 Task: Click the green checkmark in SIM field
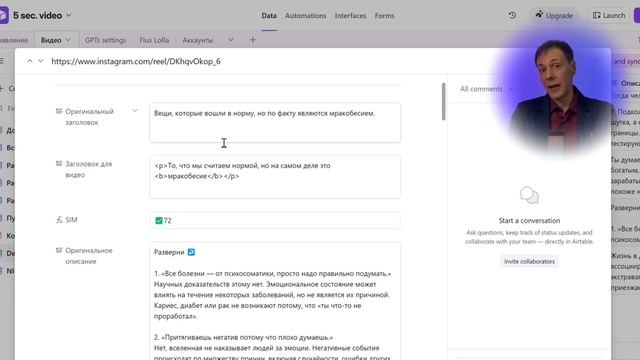point(159,220)
